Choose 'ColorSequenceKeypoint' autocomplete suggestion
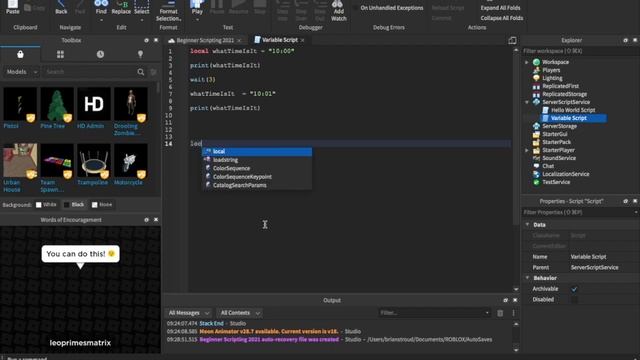Screen dimensions: 640x360 click(x=258, y=177)
